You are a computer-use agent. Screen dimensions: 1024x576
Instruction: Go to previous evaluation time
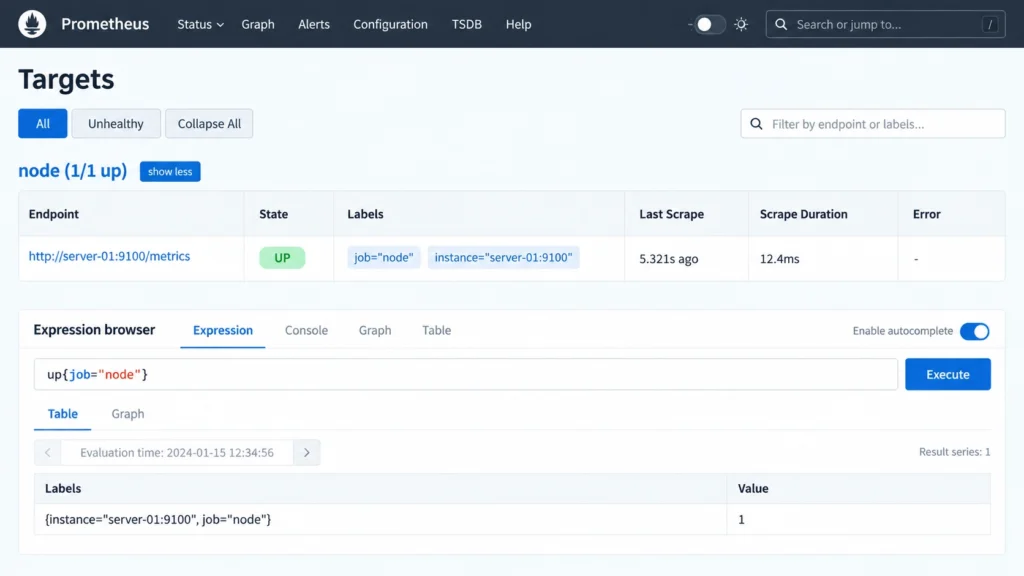point(48,453)
